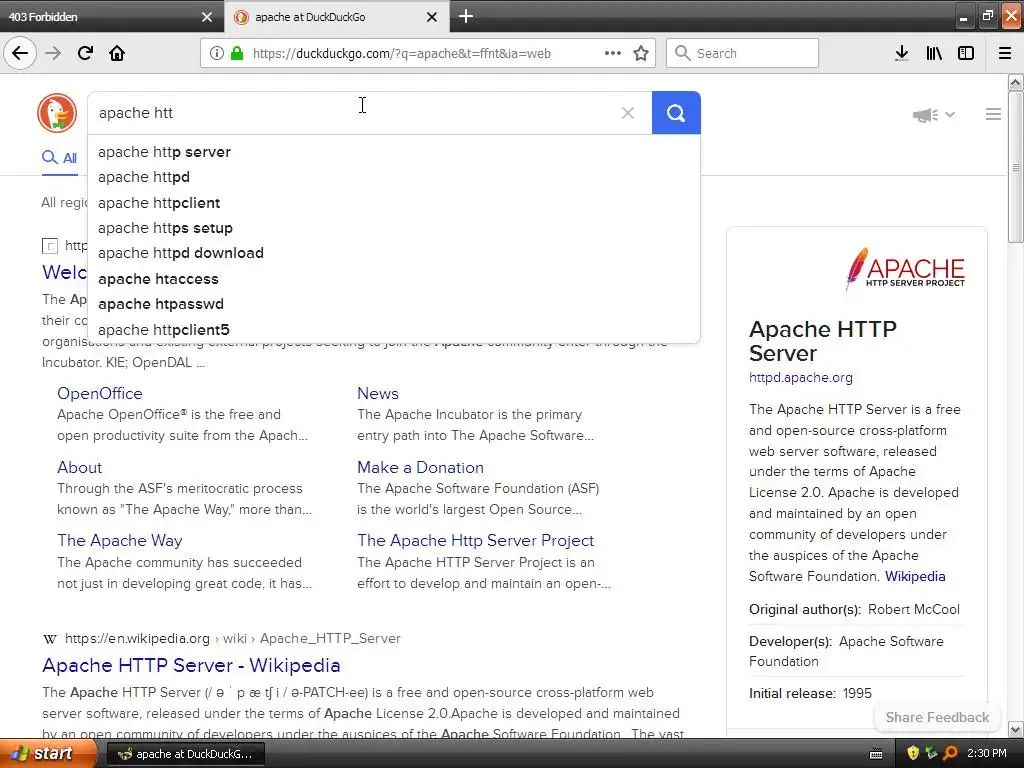Viewport: 1024px width, 768px height.
Task: Click the DuckDuckGo duck logo
Action: (57, 113)
